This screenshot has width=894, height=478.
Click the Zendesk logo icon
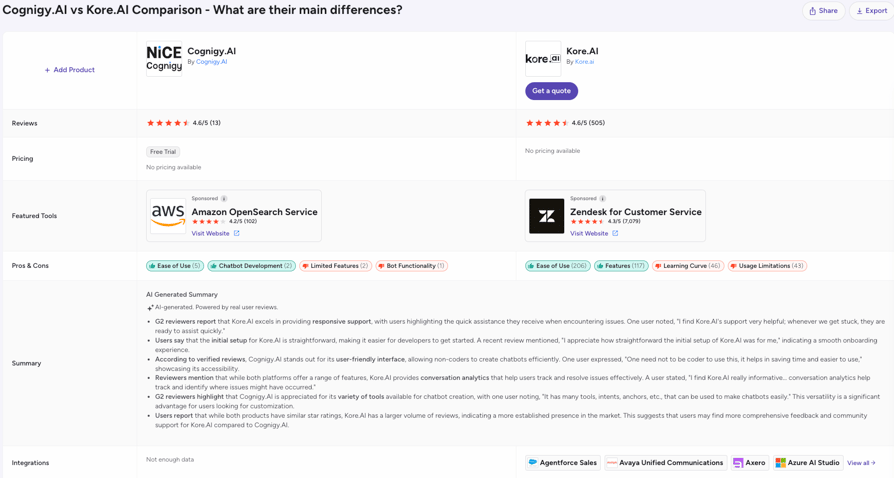(546, 216)
